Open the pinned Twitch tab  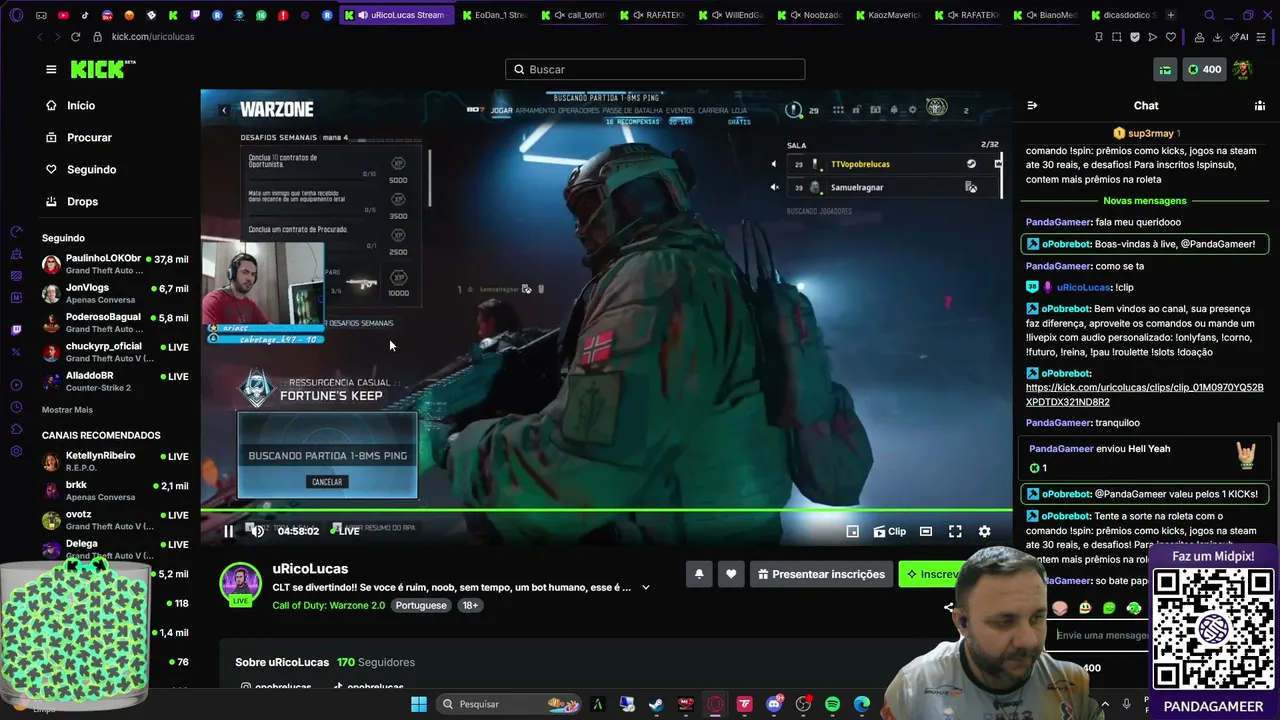[195, 15]
